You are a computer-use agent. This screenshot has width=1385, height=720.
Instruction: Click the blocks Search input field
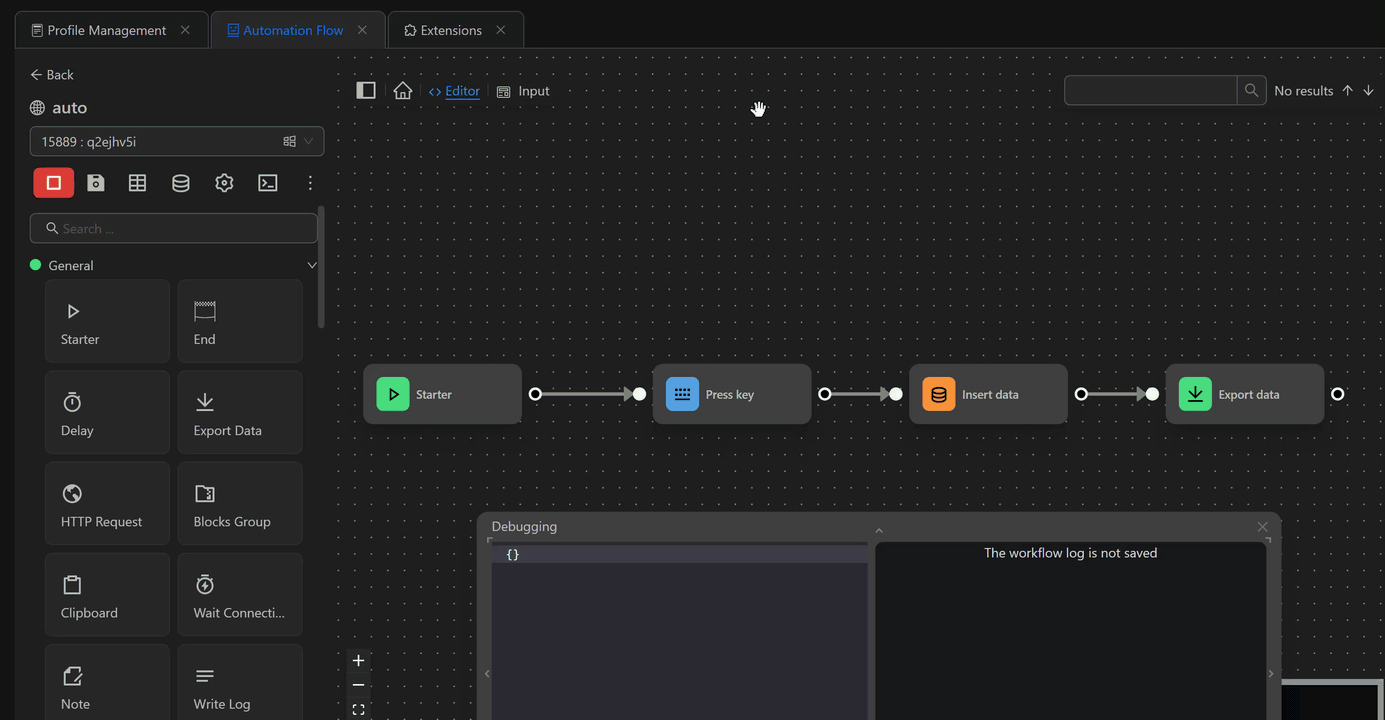(175, 229)
